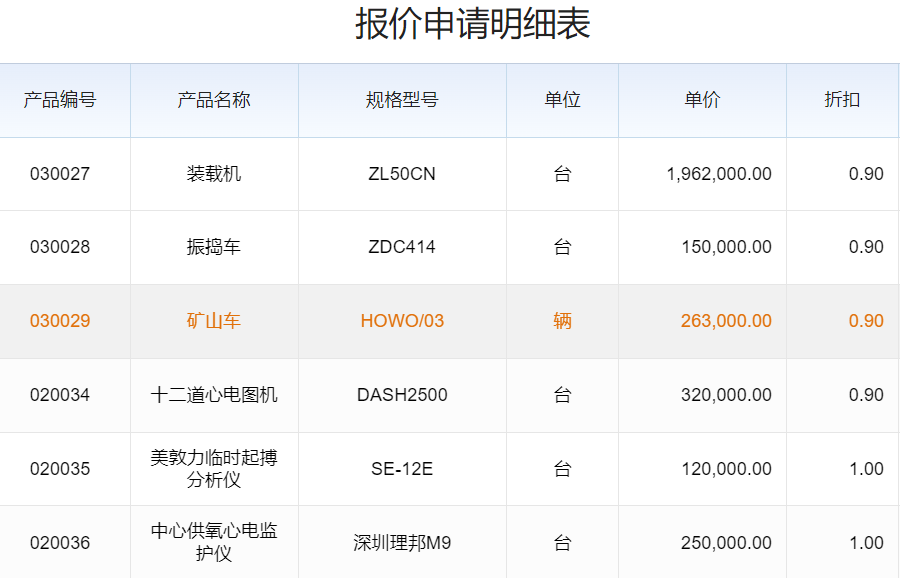Screen dimensions: 900x578
Task: Click the 矿山车 product name
Action: point(214,321)
